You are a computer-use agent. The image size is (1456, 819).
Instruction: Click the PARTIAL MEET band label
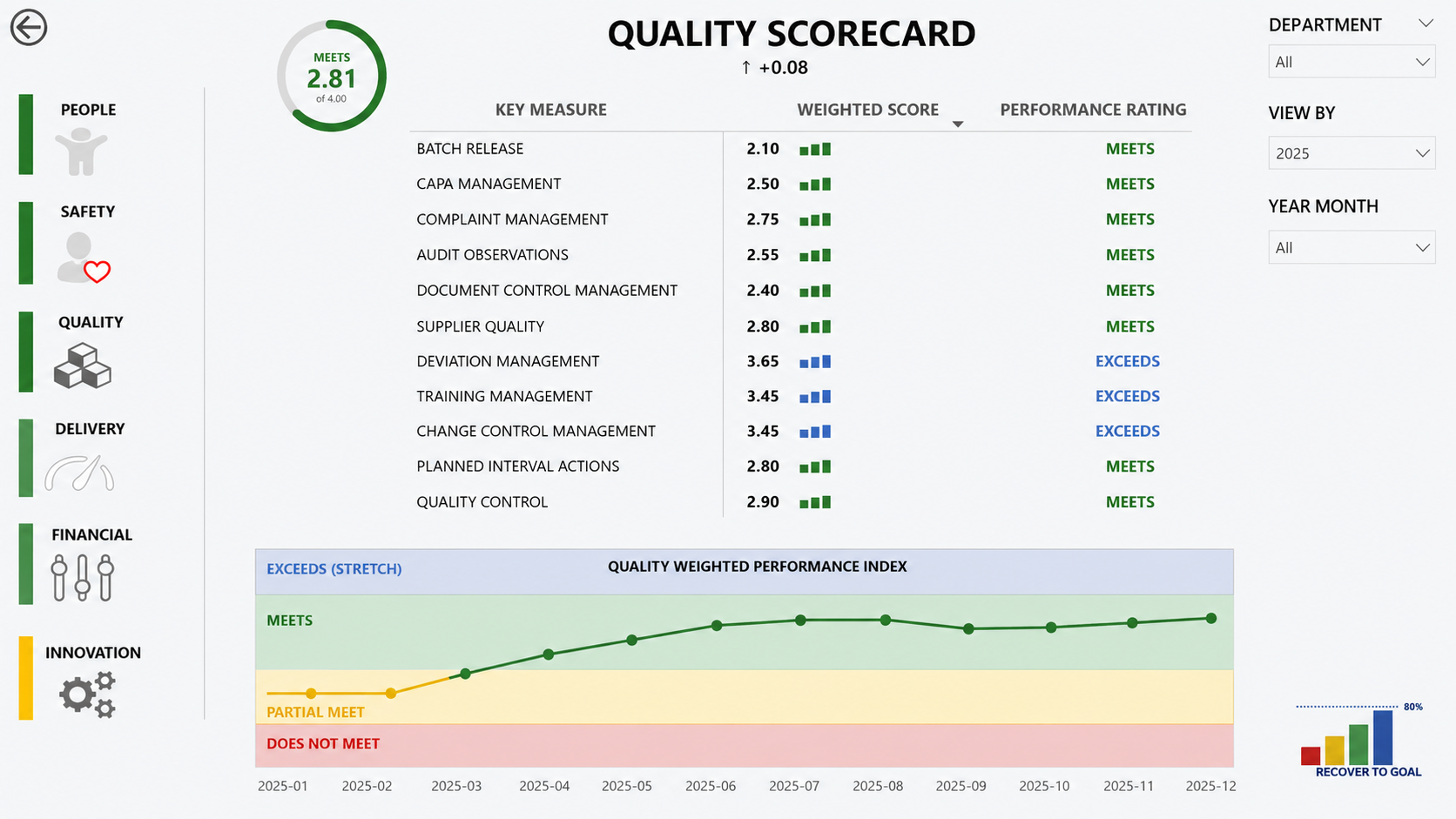tap(315, 713)
